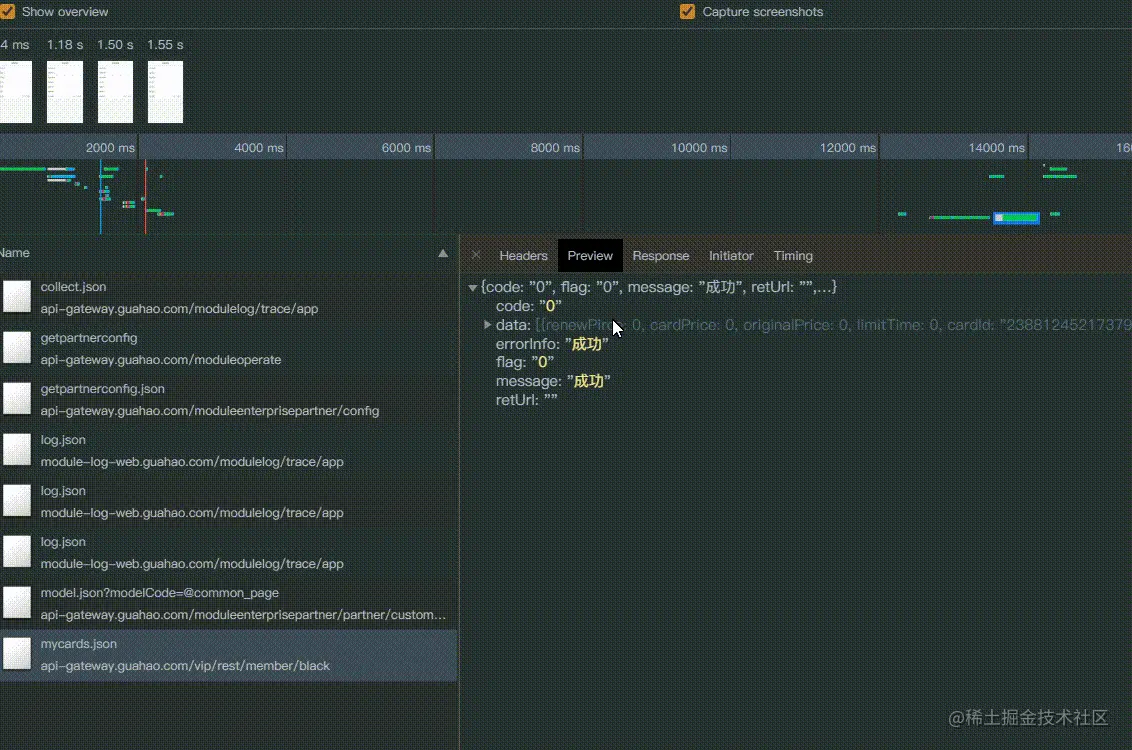Open the Timing tab
The image size is (1132, 750).
(793, 256)
